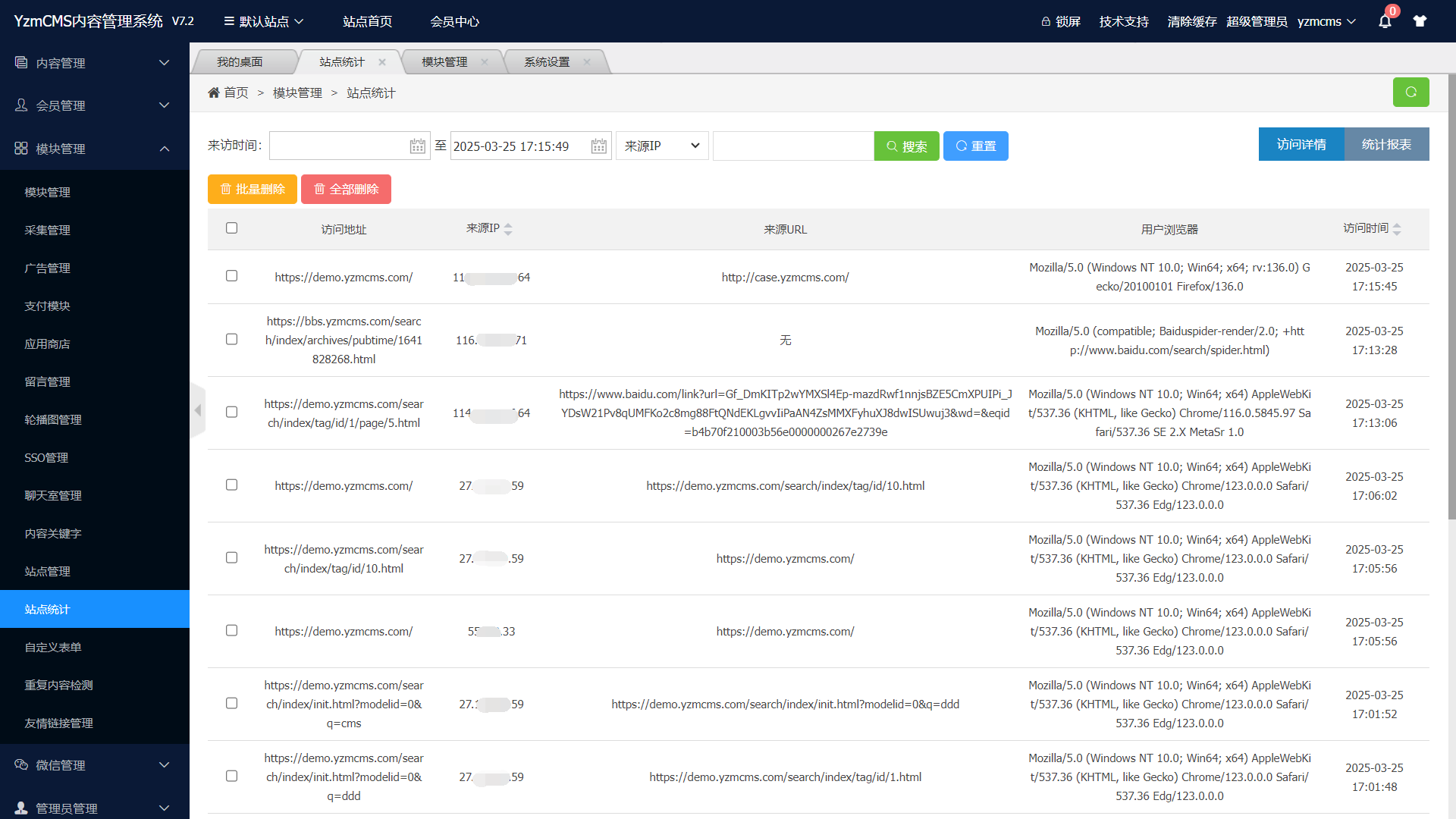Open 自定义表单 in the sidebar
Screen dimensions: 1456x819
click(53, 647)
